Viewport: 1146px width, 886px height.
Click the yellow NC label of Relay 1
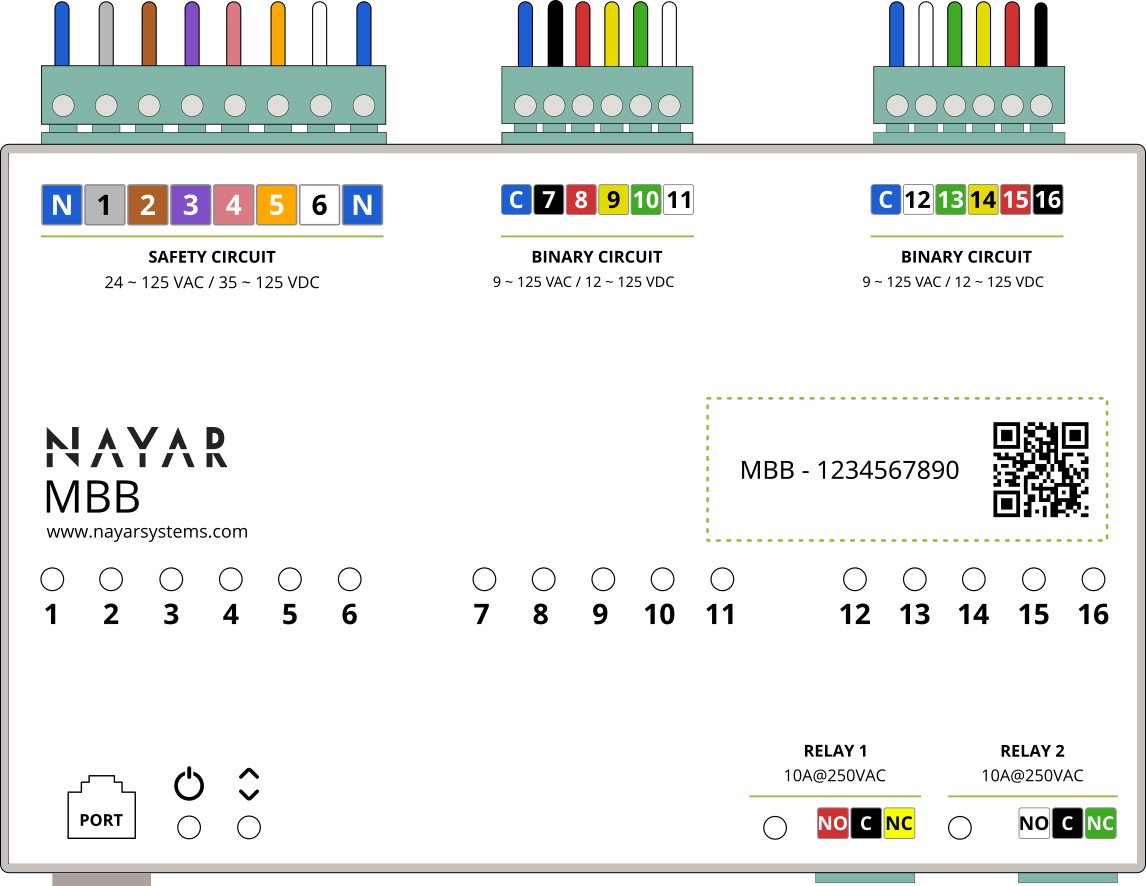tap(899, 823)
